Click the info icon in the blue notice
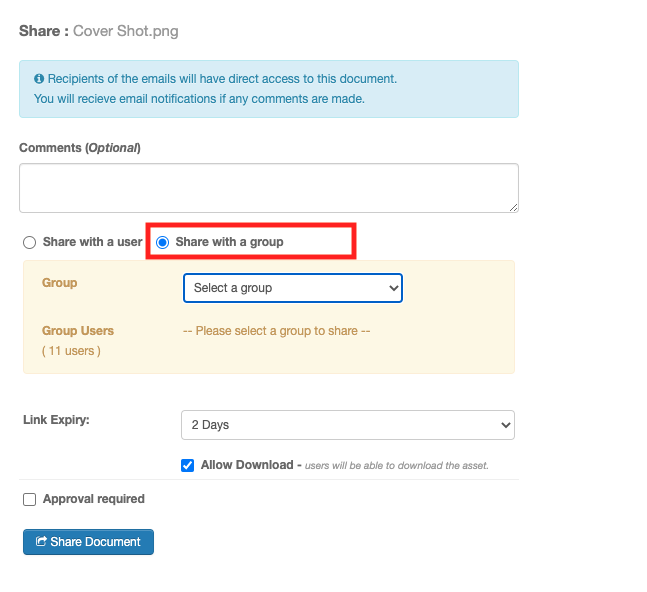The height and width of the screenshot is (592, 647). click(x=39, y=79)
